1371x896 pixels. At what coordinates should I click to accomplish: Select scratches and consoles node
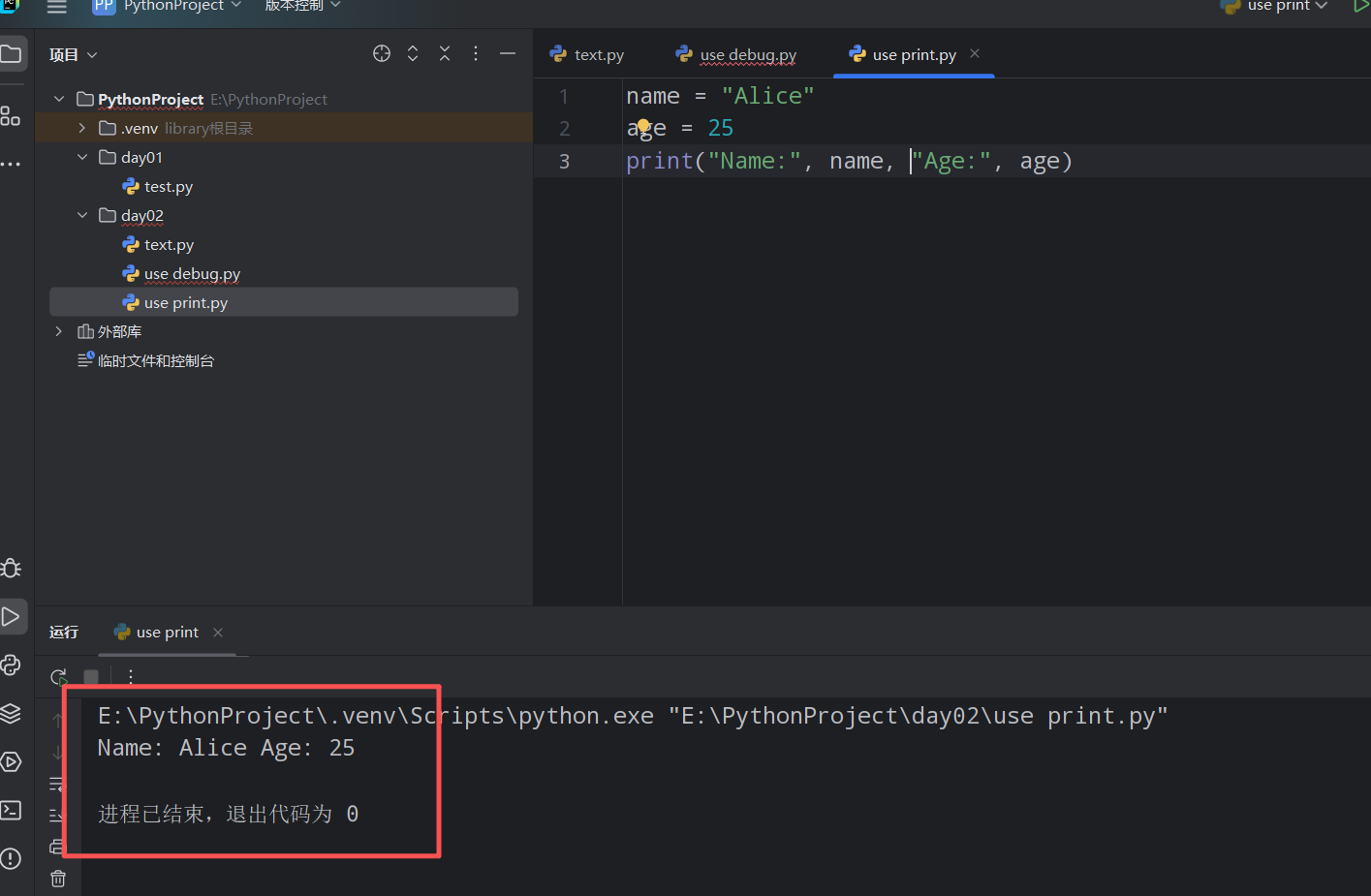[145, 360]
